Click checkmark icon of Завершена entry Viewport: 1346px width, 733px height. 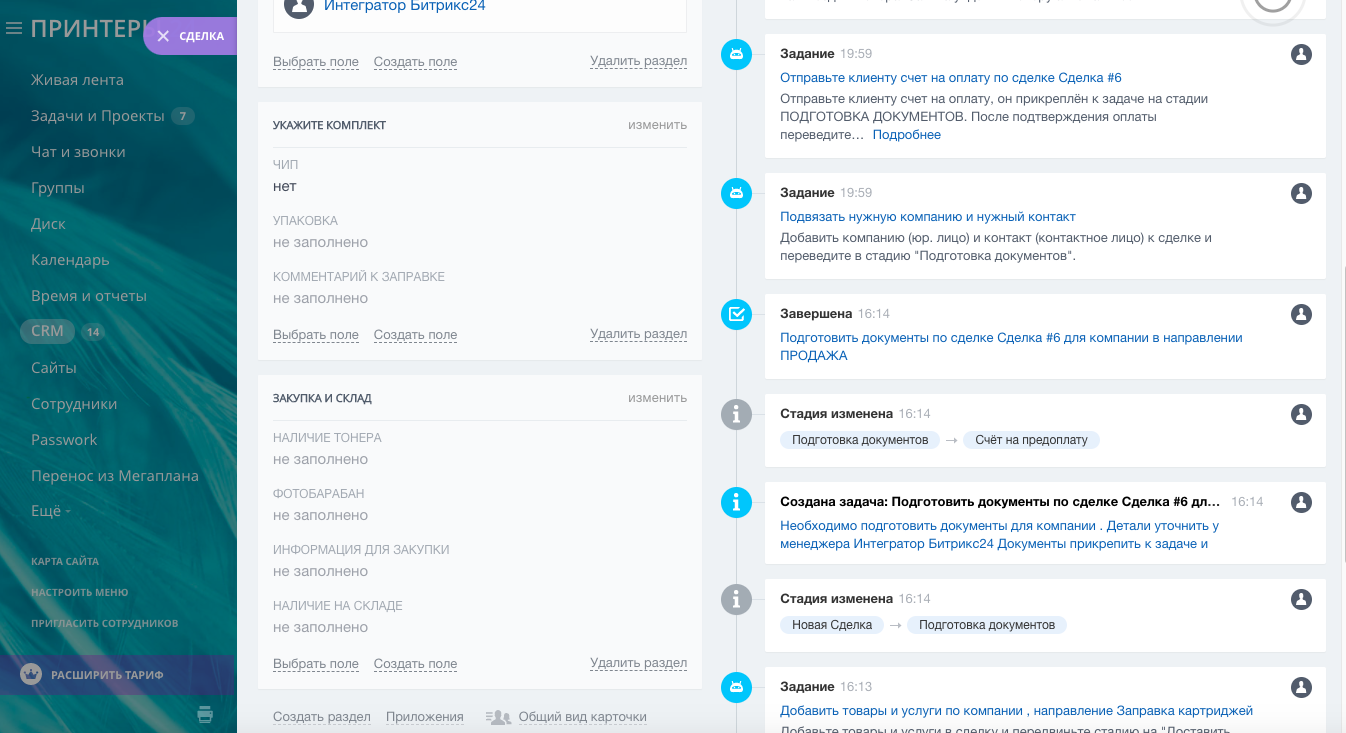pos(736,314)
